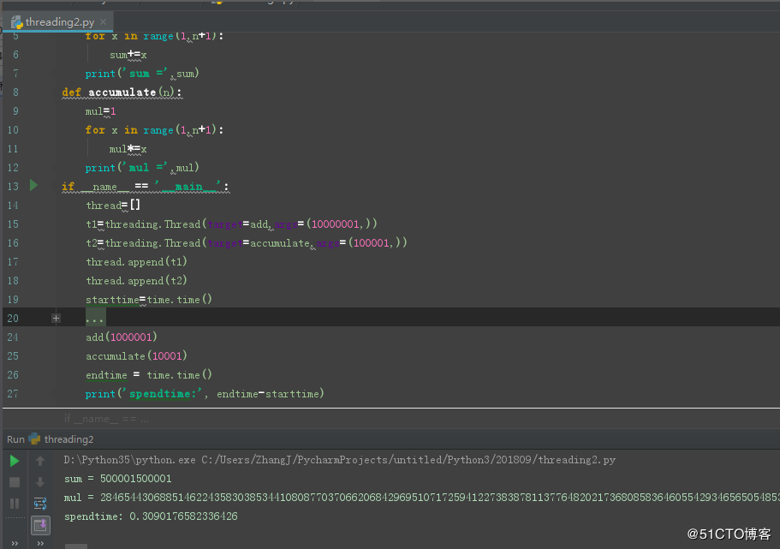
Task: Click the print('mul =',mul) line
Action: coord(142,168)
